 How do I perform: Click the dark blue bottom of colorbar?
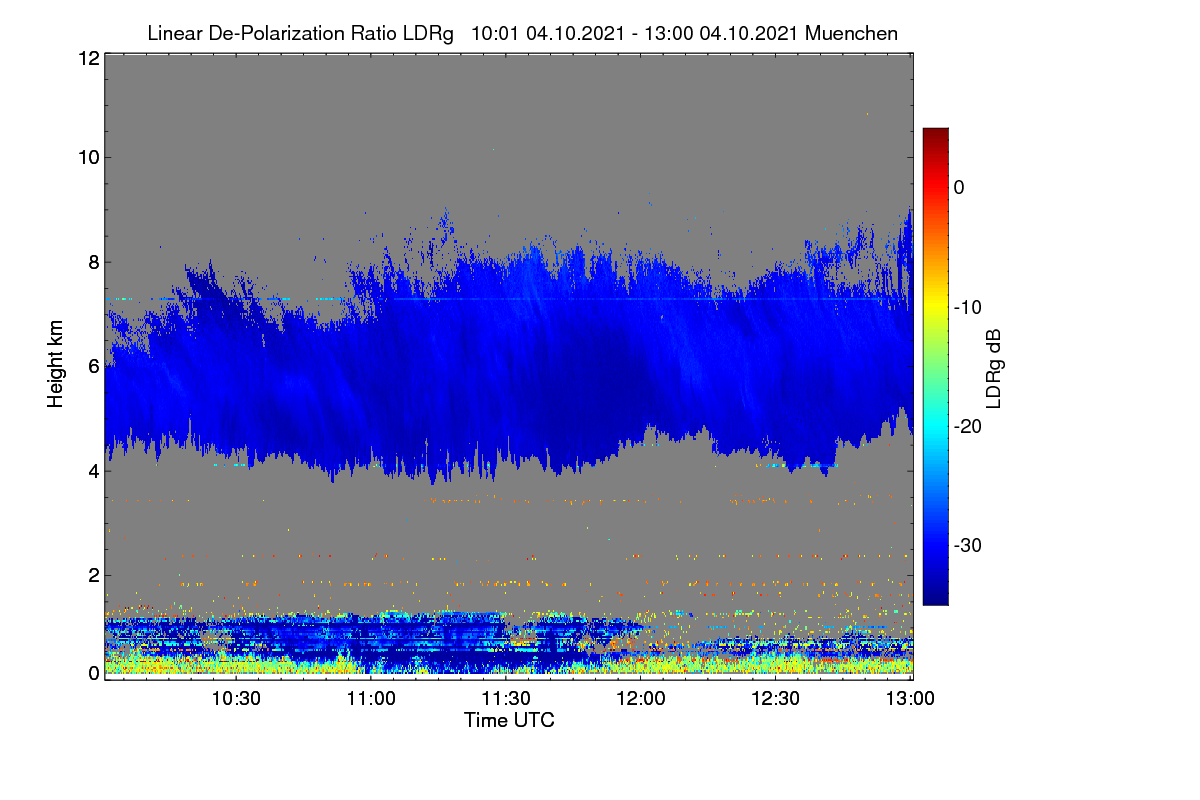click(935, 598)
